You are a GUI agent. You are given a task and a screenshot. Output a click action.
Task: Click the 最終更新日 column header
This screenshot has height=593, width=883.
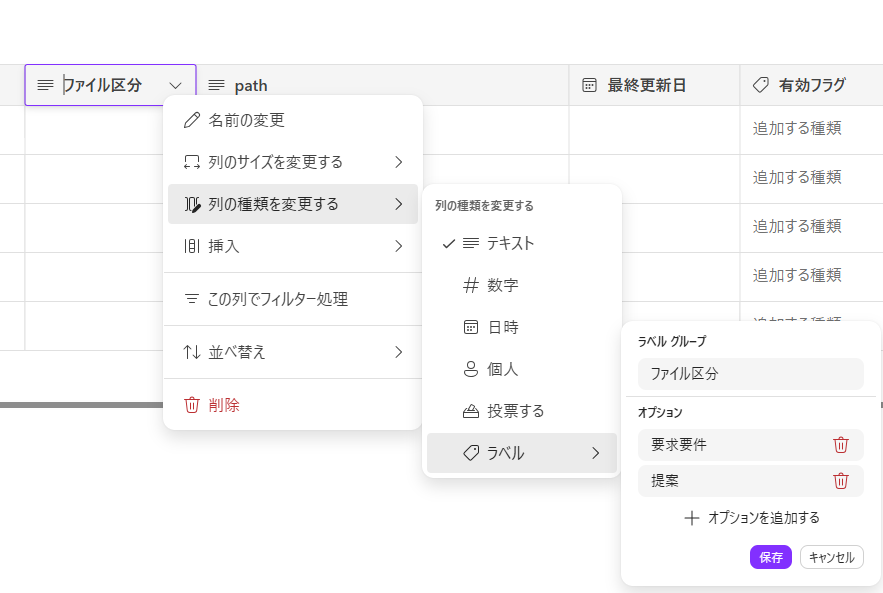[x=654, y=85]
